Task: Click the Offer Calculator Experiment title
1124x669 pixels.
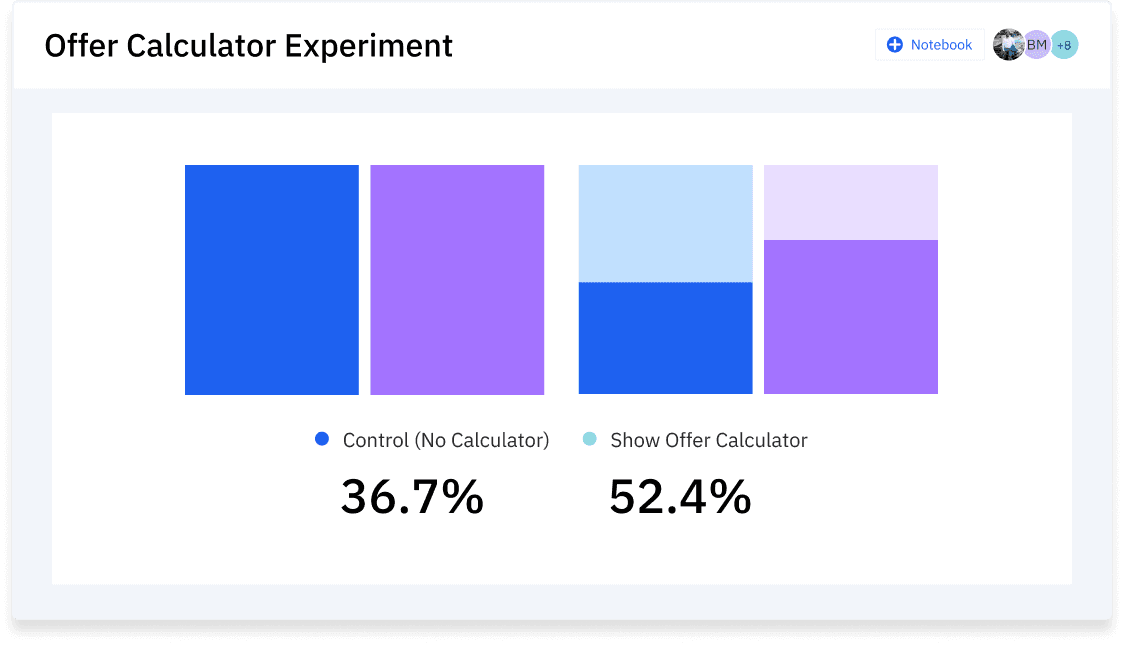Action: (249, 46)
